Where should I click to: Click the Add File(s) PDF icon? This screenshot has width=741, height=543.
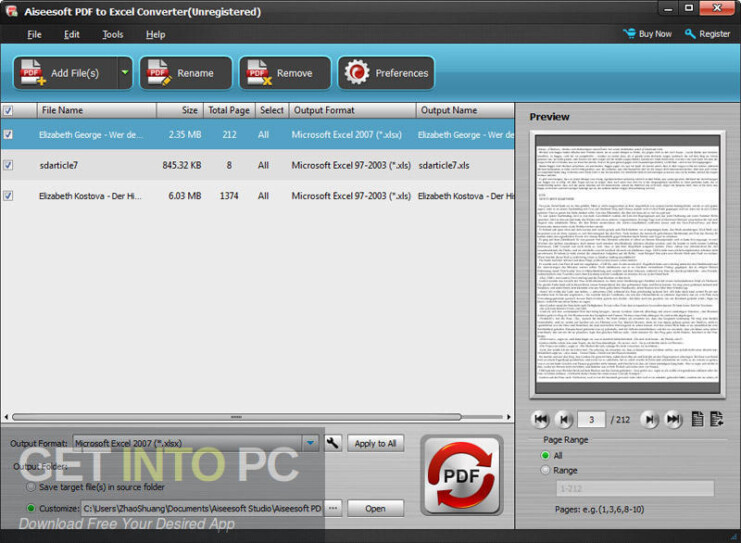point(33,72)
